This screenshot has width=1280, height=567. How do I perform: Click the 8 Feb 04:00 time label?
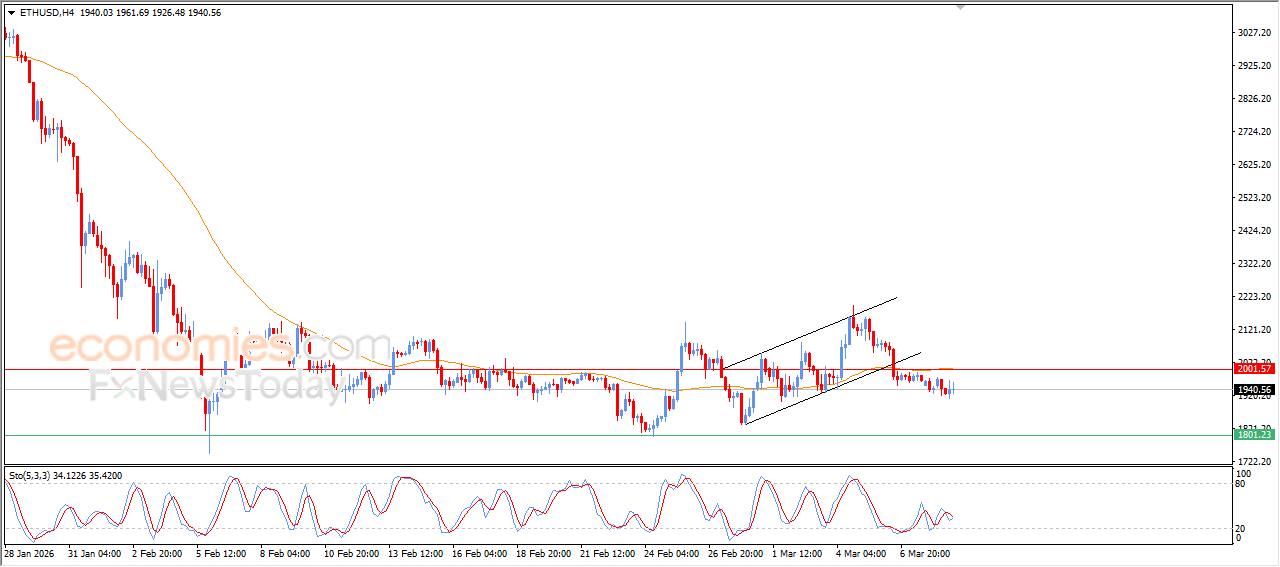285,553
